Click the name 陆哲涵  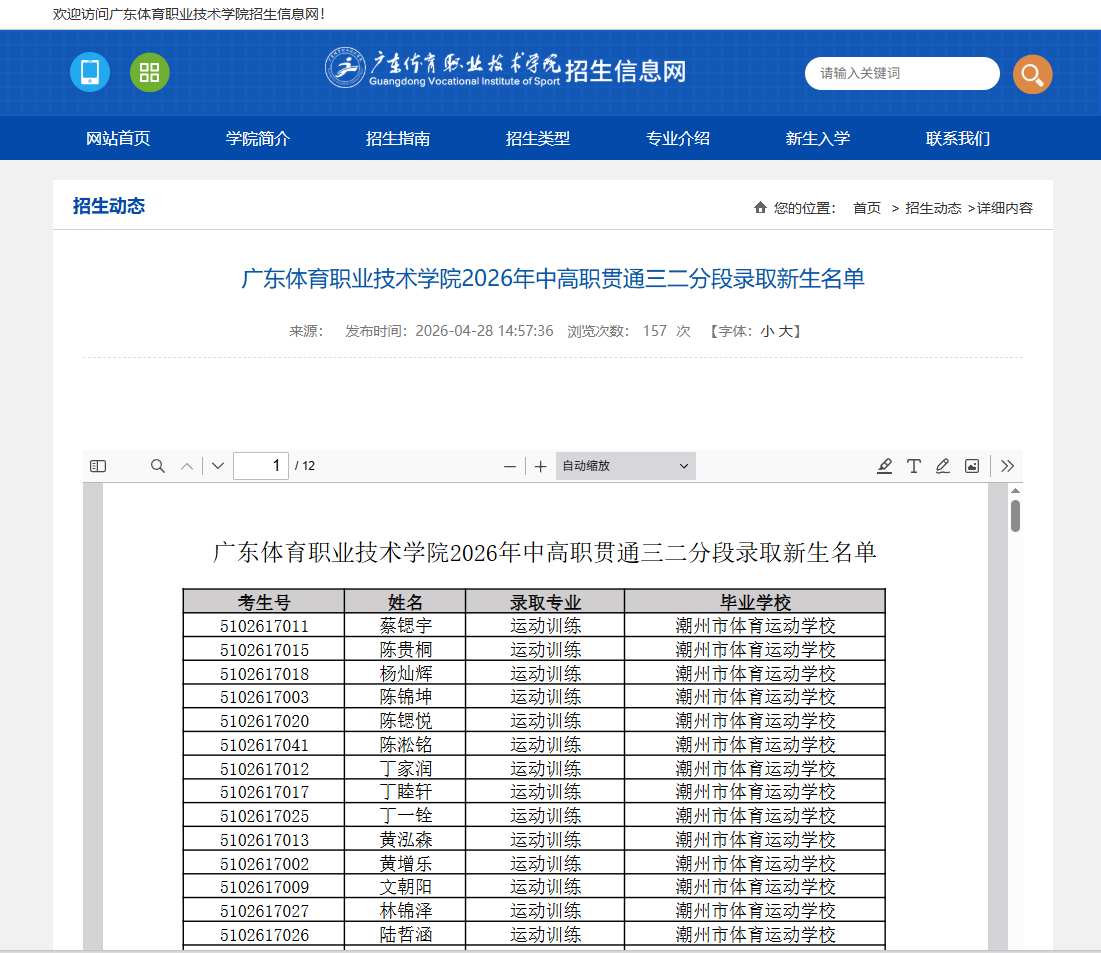pos(406,935)
